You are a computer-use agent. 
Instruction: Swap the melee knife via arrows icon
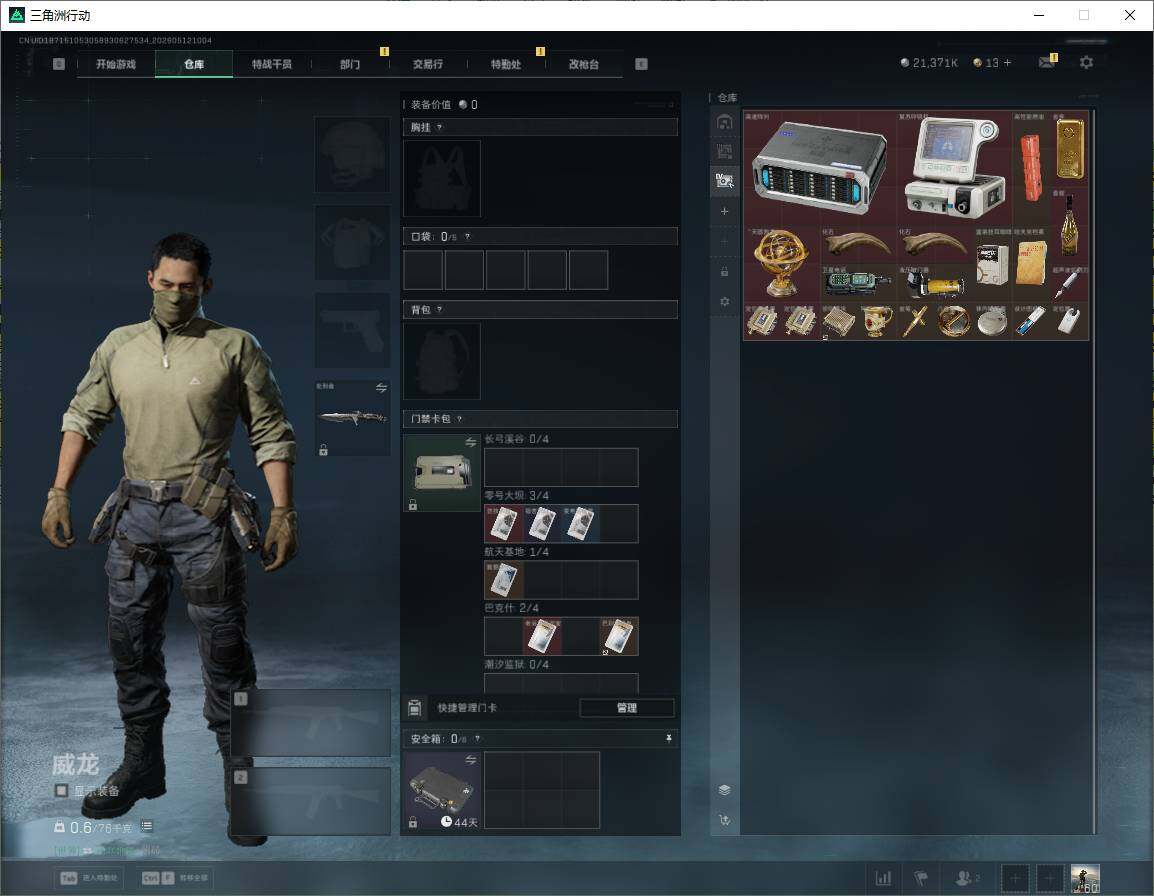[381, 388]
